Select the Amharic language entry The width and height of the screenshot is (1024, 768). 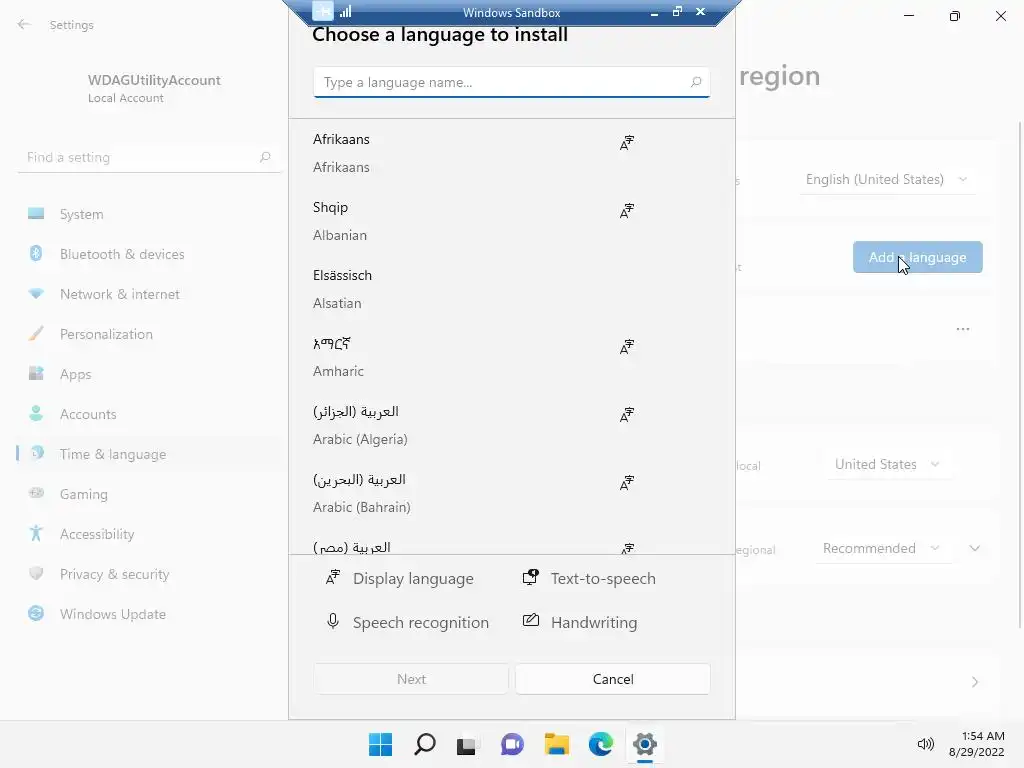tap(511, 357)
